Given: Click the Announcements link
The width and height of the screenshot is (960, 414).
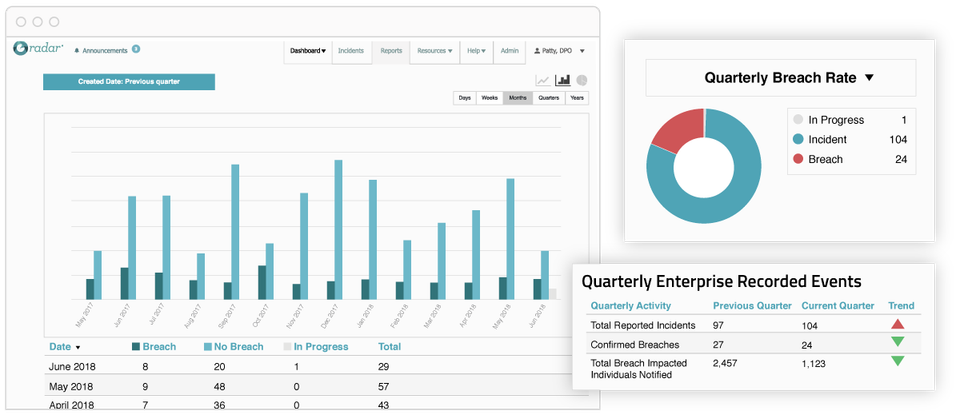Looking at the screenshot, I should [x=105, y=51].
